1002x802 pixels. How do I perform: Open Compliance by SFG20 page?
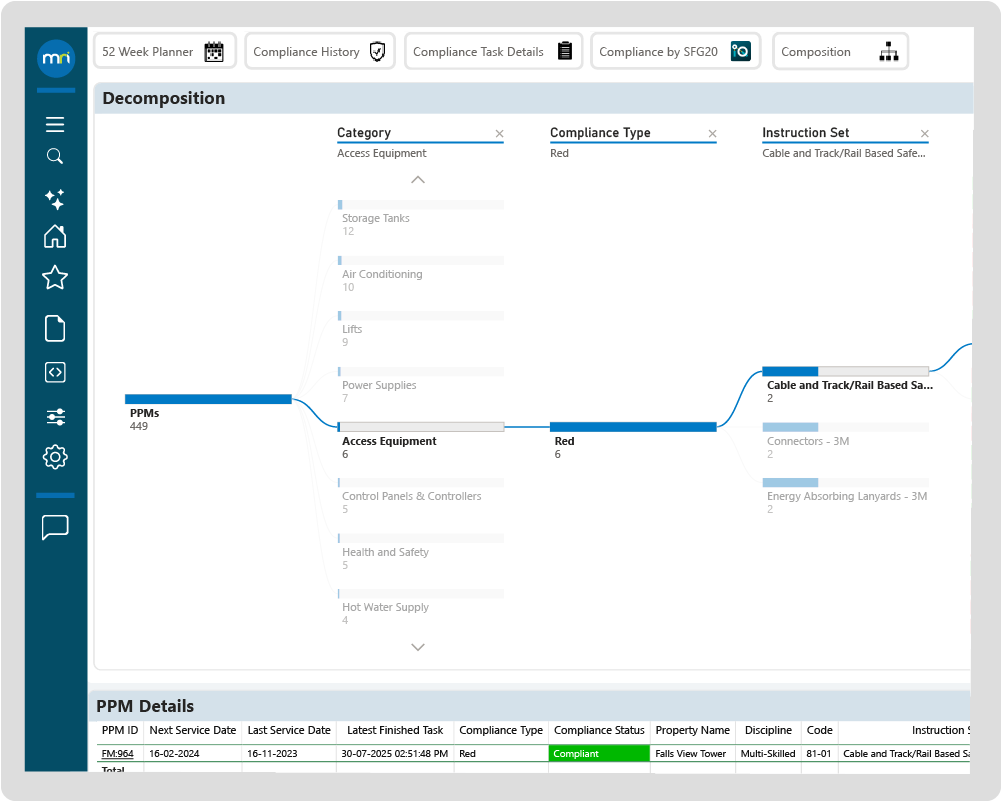click(674, 52)
